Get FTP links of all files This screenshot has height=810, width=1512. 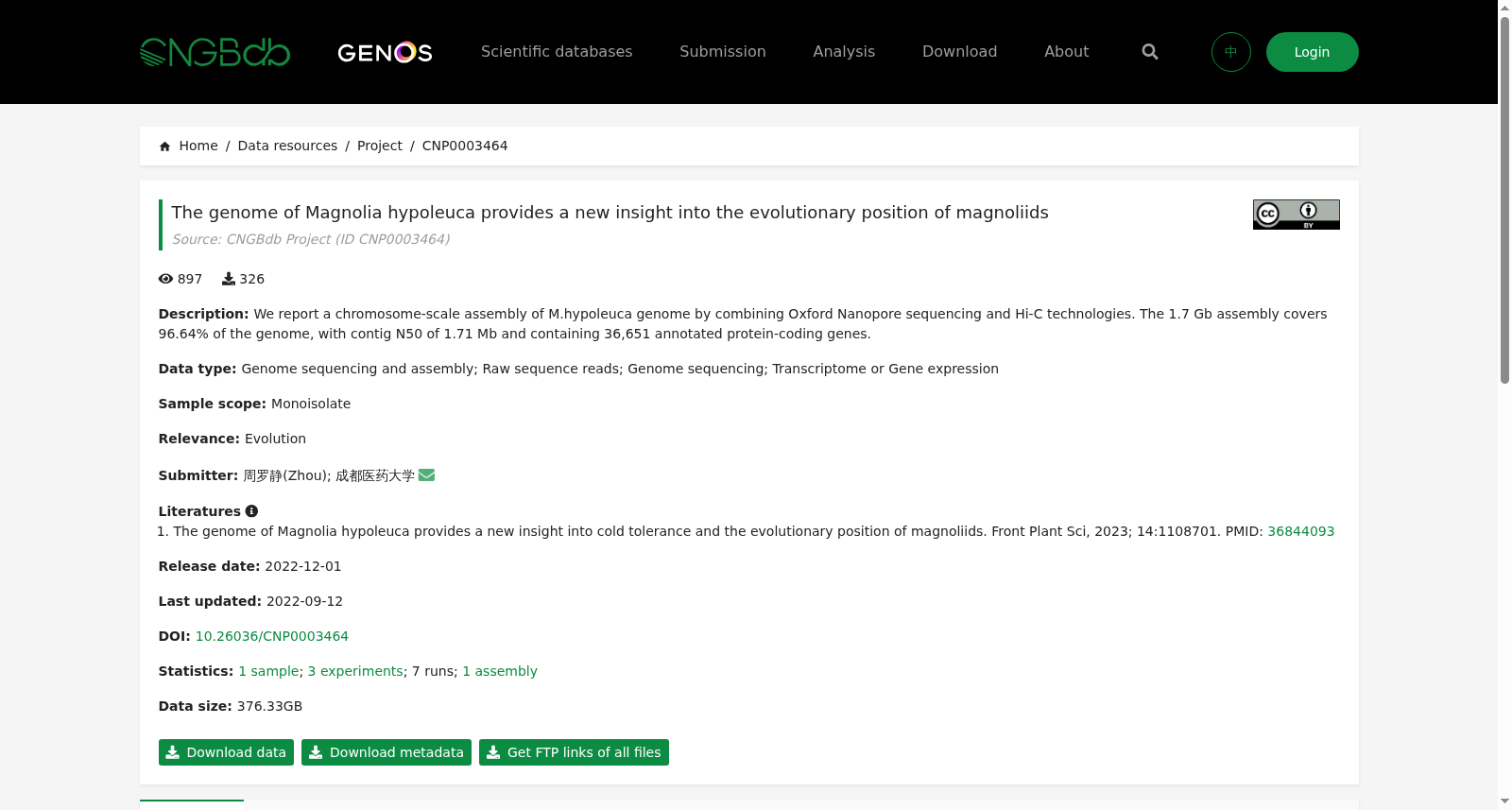[x=574, y=752]
